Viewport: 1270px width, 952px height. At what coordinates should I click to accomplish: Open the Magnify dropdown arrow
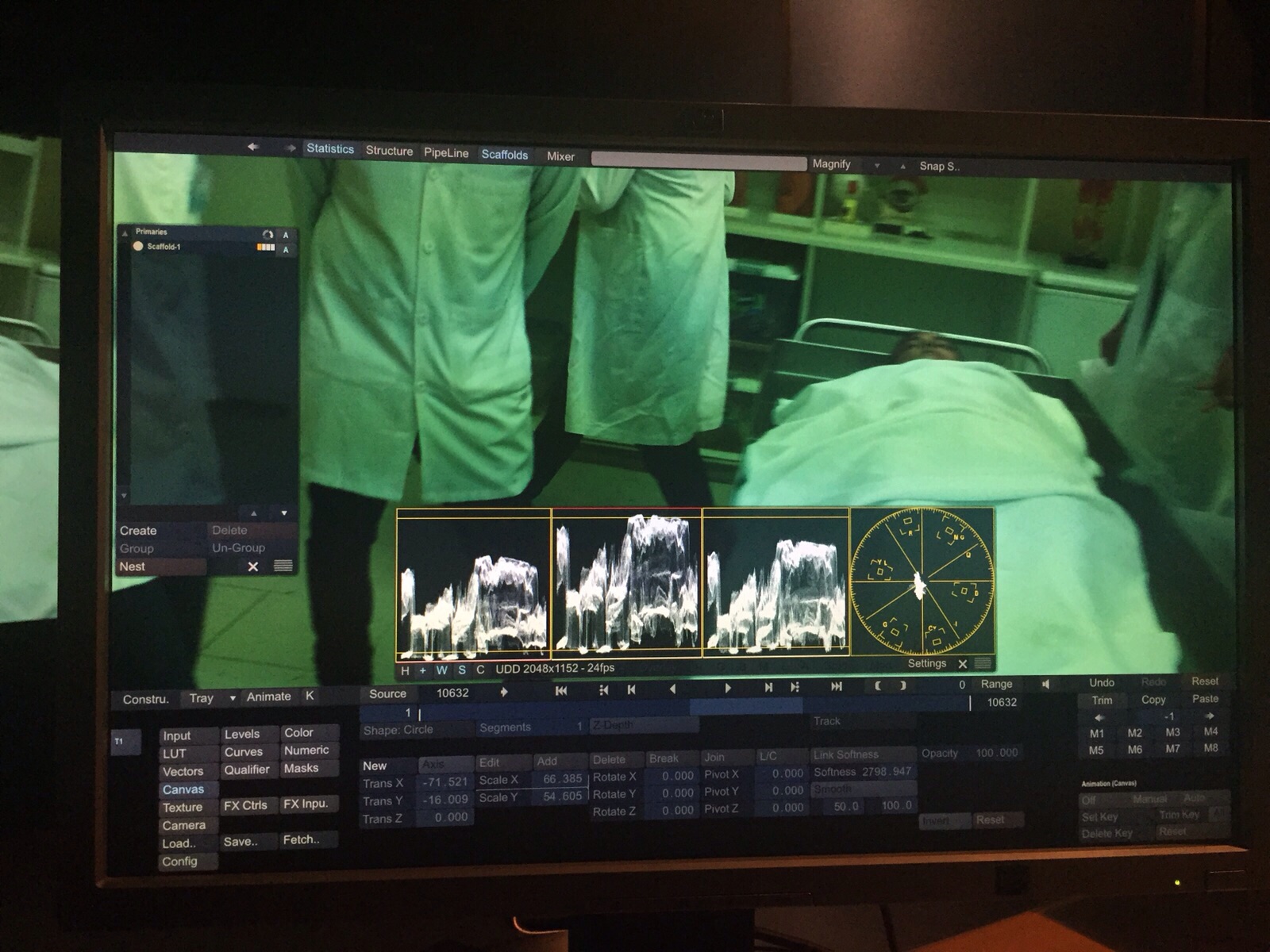877,166
